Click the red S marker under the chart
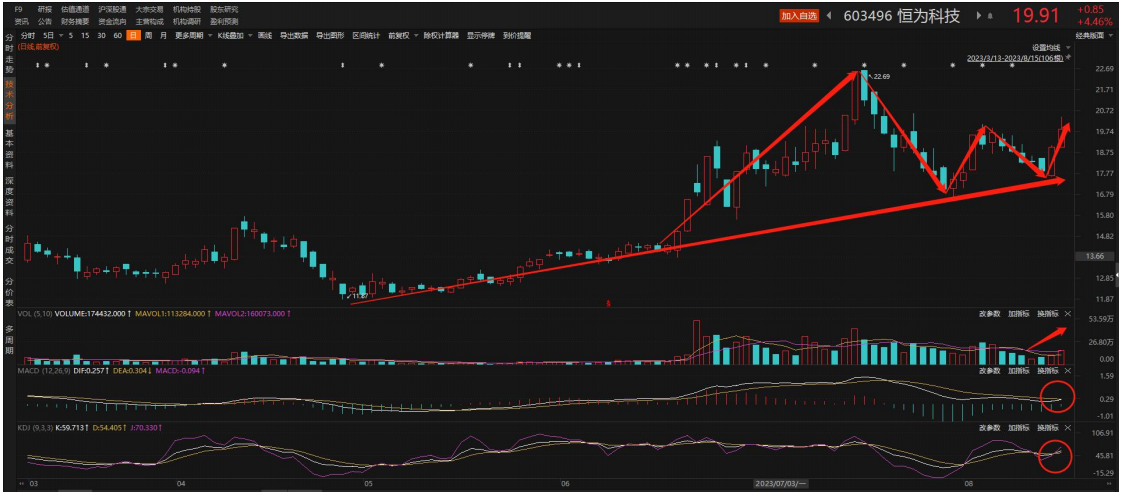Image resolution: width=1121 pixels, height=494 pixels. pyautogui.click(x=609, y=302)
